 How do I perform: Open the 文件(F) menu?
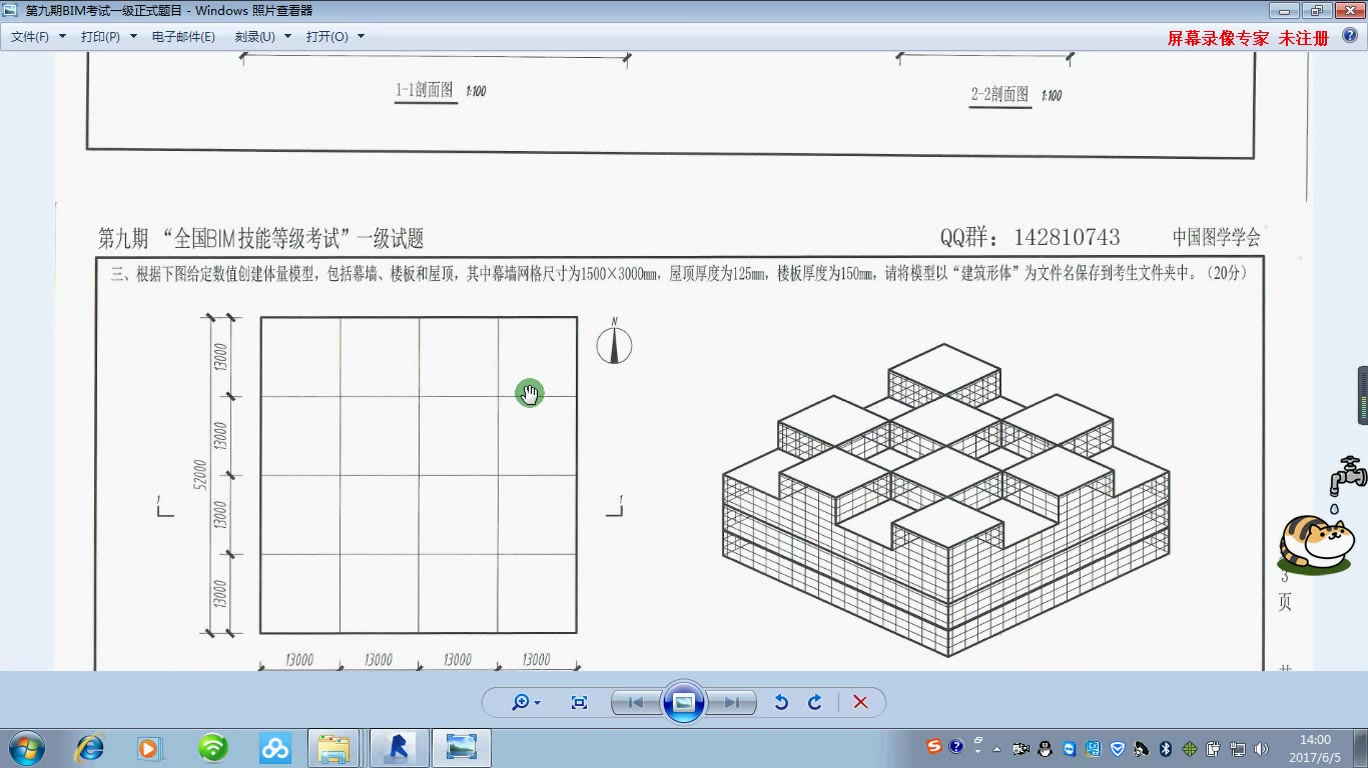click(x=35, y=34)
